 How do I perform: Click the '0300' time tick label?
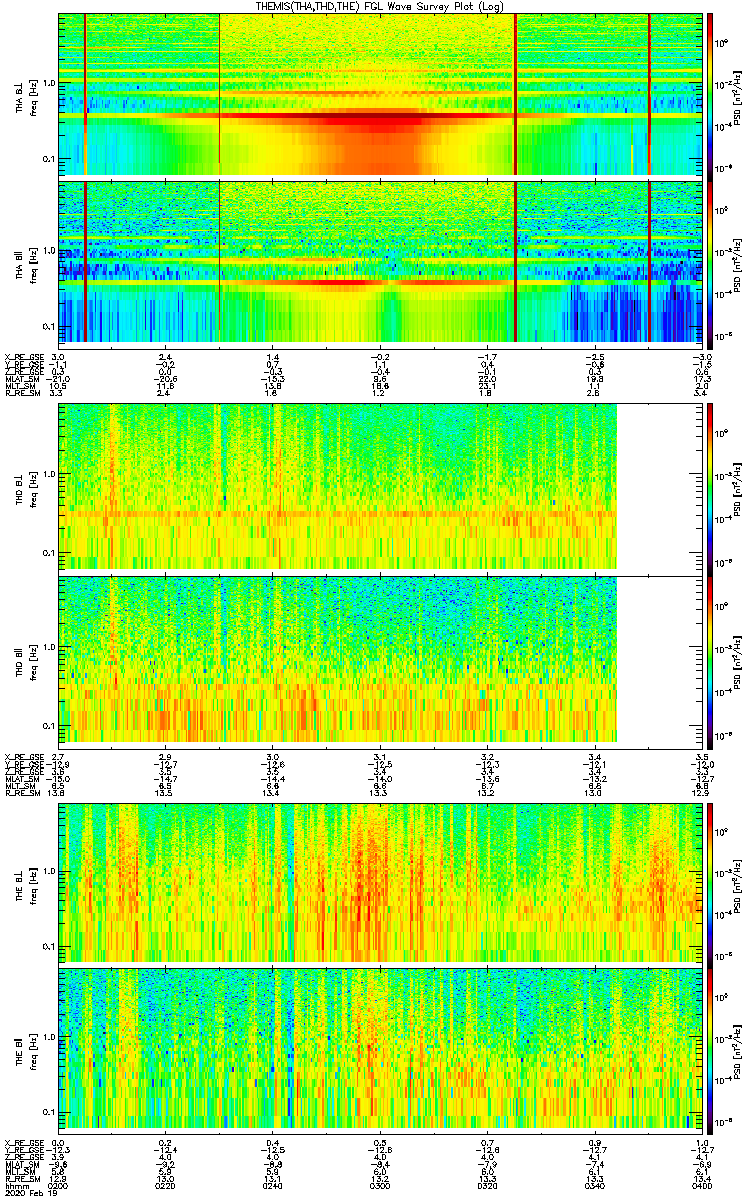pos(380,1185)
